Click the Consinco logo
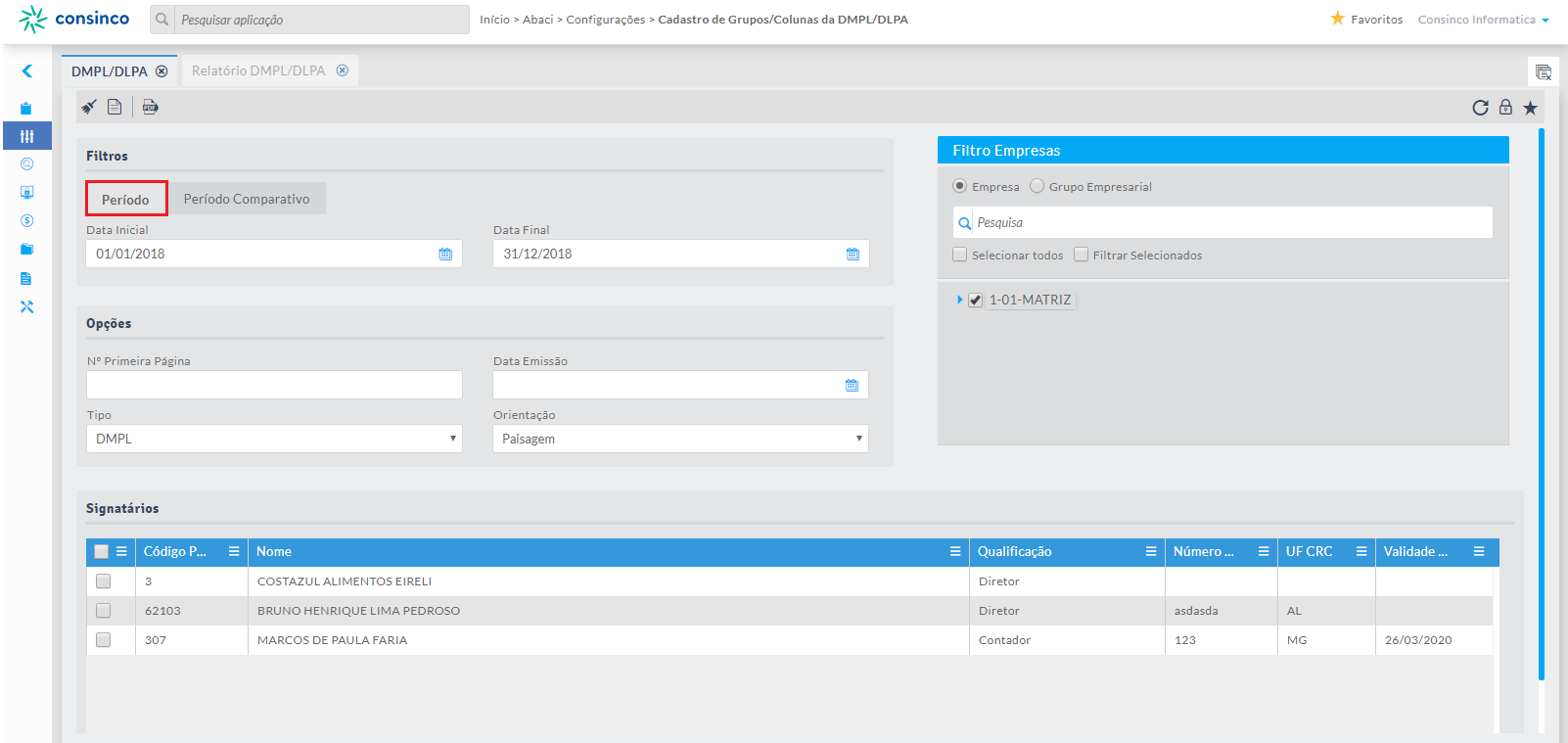The width and height of the screenshot is (1568, 743). (74, 19)
